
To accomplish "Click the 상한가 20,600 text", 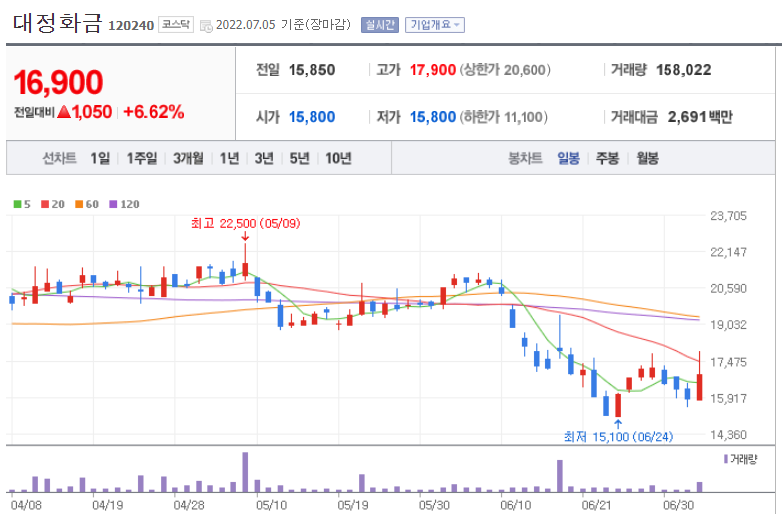I will (505, 70).
